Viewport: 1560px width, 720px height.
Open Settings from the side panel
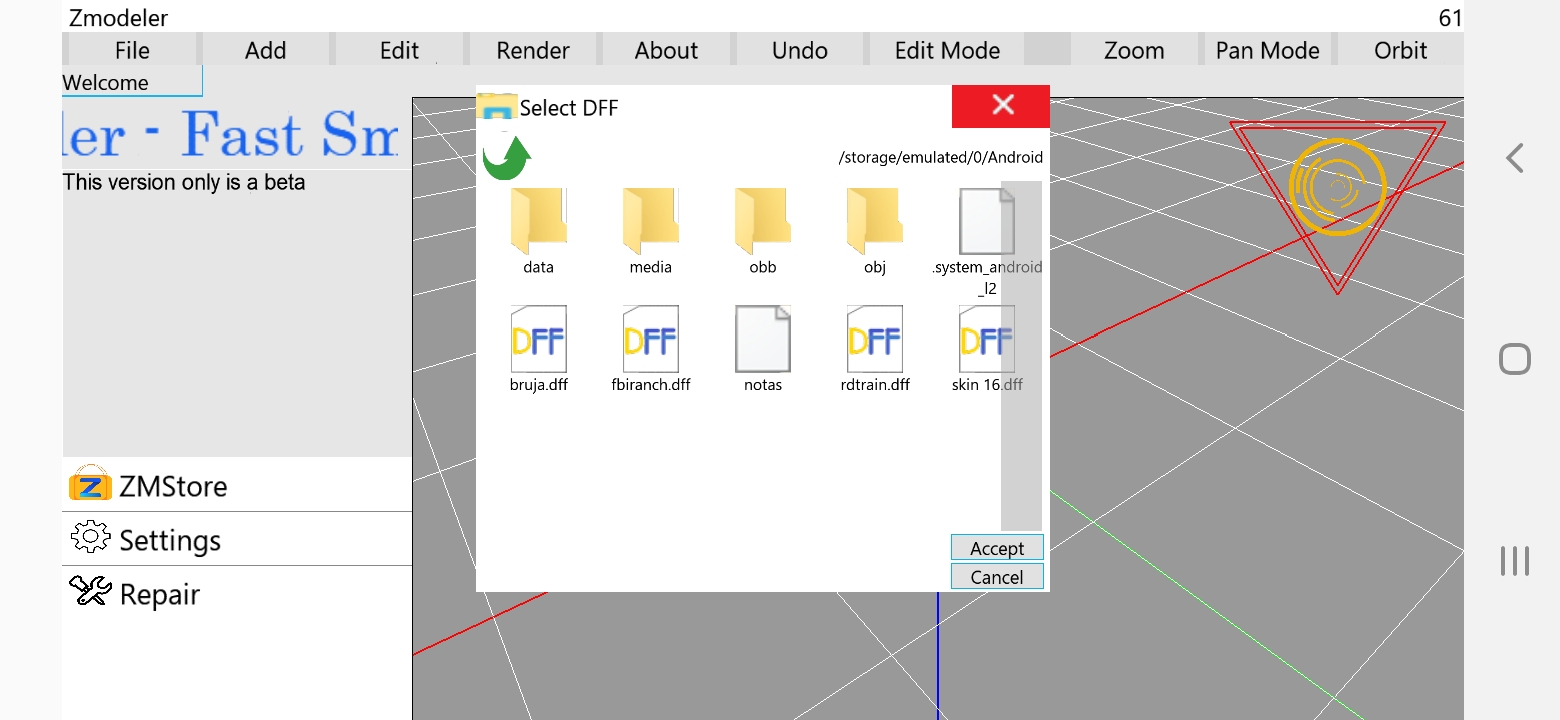[x=237, y=539]
